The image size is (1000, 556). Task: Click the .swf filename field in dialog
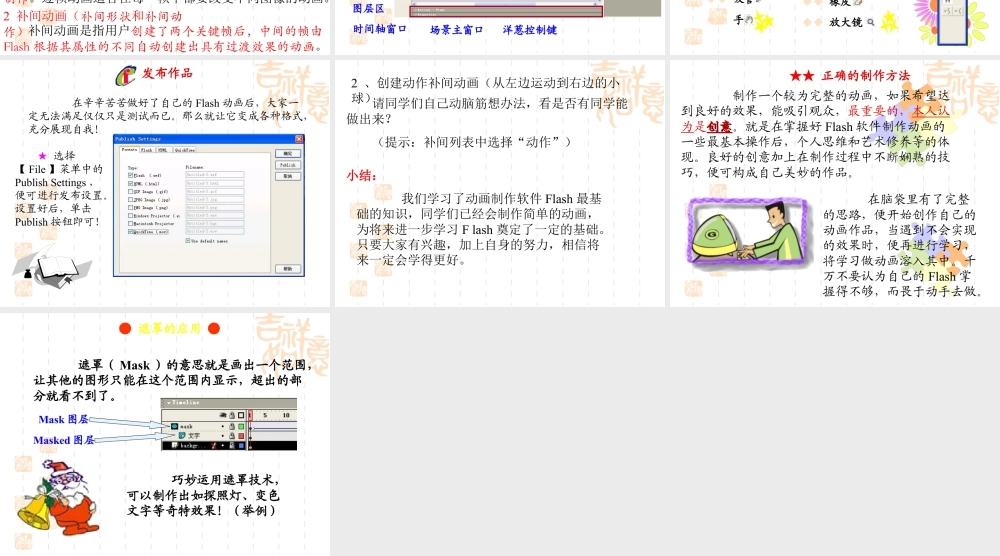click(215, 175)
